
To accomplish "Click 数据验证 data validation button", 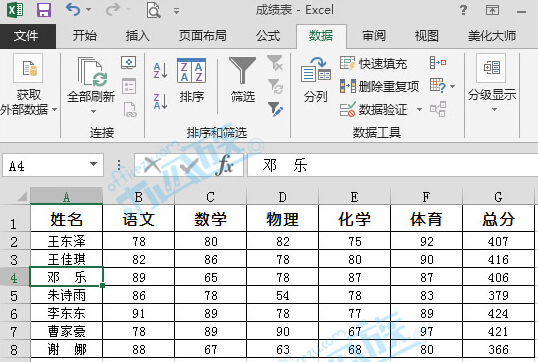I will pyautogui.click(x=373, y=109).
